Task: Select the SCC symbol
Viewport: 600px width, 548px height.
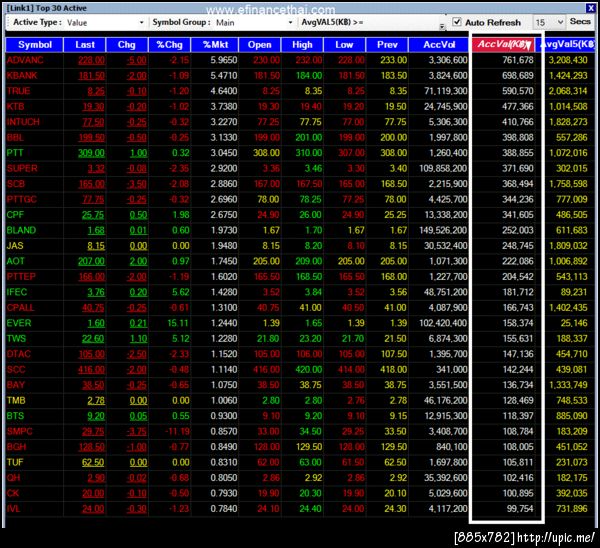Action: click(16, 370)
